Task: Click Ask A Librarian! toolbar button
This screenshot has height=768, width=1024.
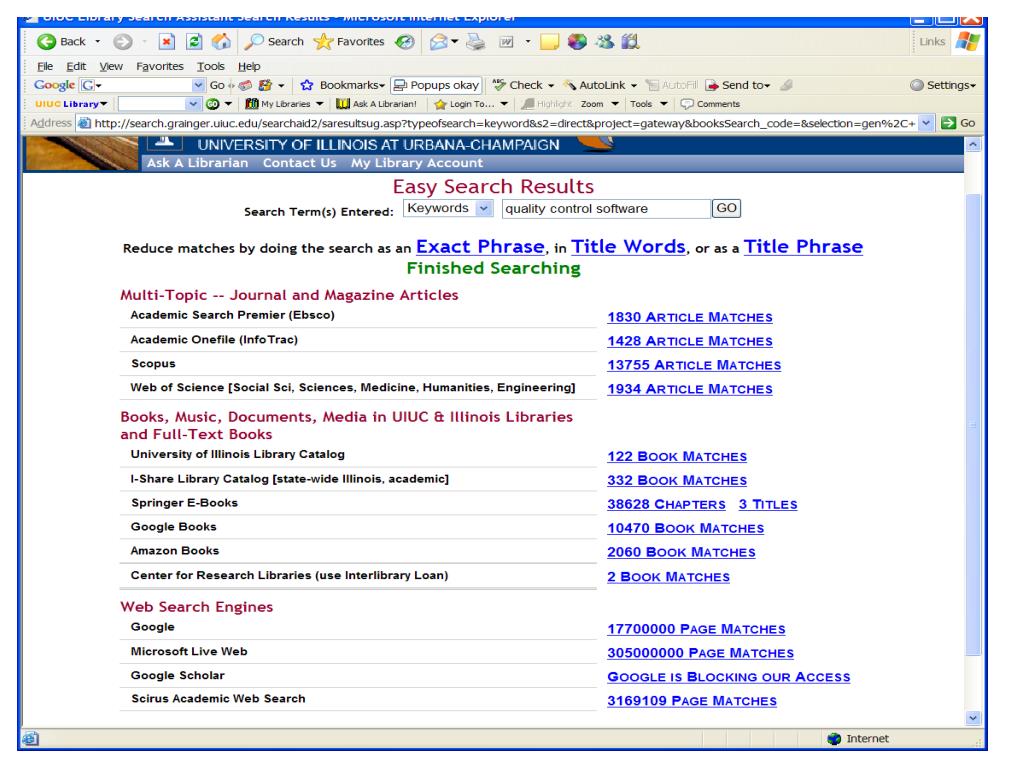Action: 376,104
